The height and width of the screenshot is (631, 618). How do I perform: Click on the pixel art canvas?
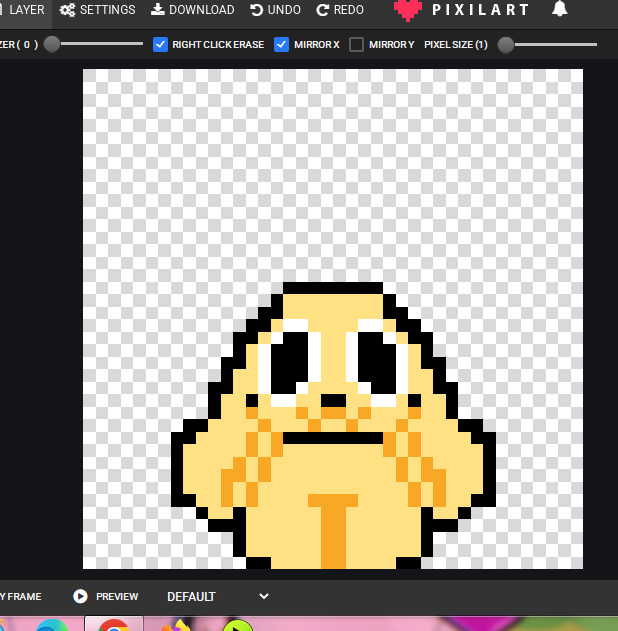pyautogui.click(x=333, y=319)
